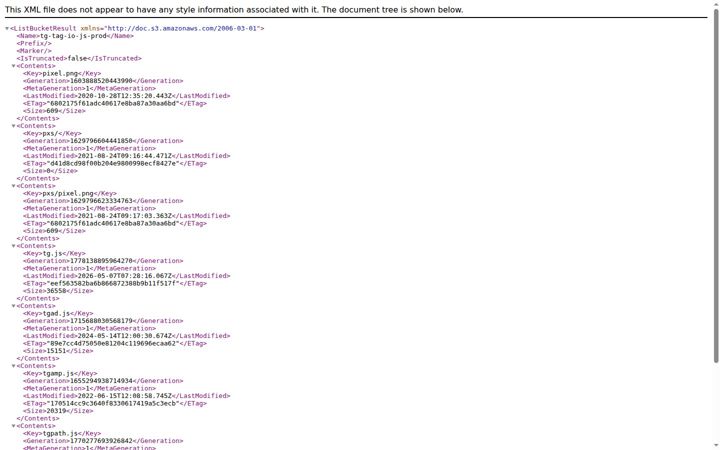The width and height of the screenshot is (720, 450).
Task: Click the Key pxs/ row
Action: (52, 134)
